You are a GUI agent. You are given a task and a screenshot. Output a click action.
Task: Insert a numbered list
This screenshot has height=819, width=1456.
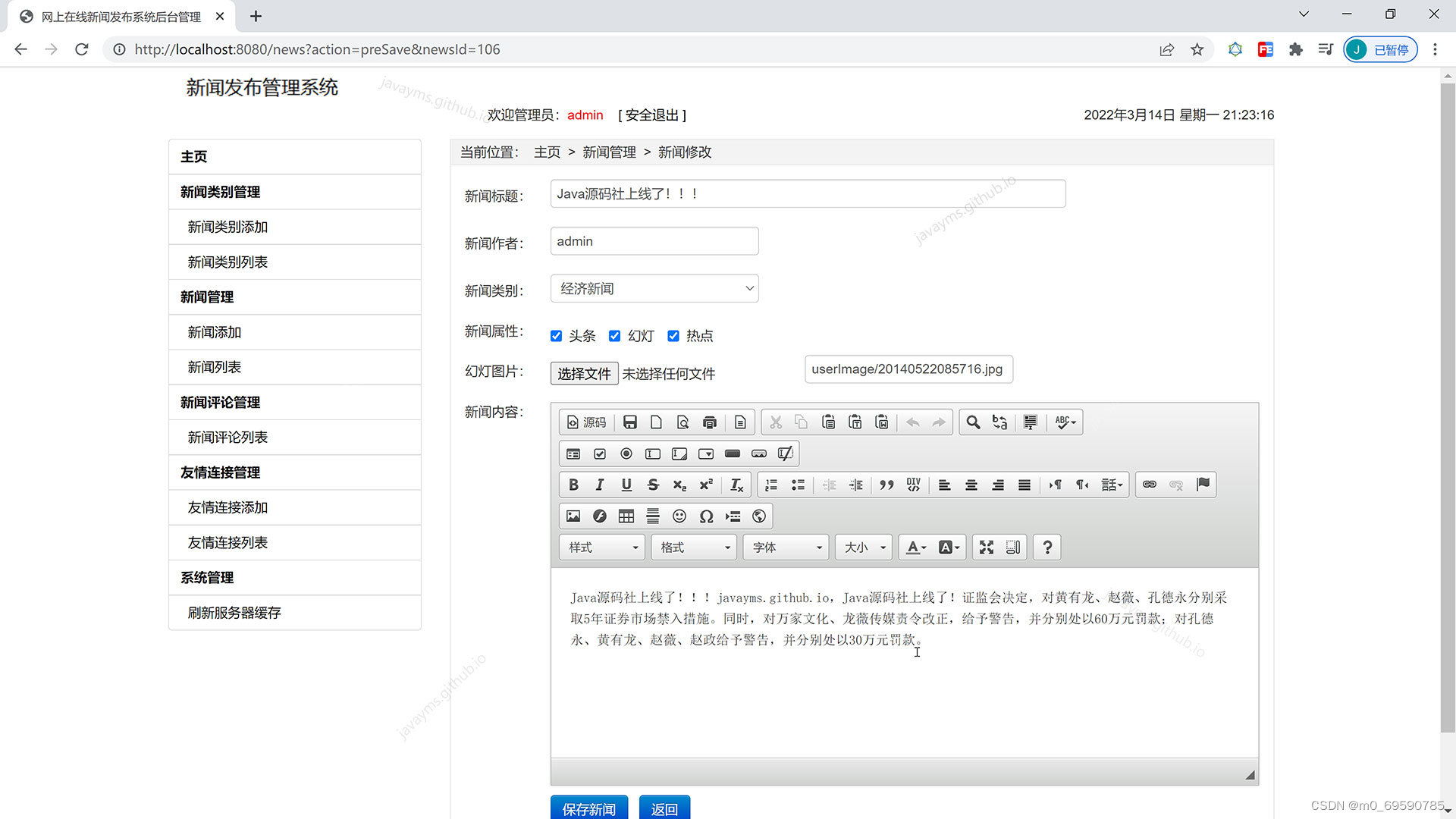pyautogui.click(x=771, y=485)
